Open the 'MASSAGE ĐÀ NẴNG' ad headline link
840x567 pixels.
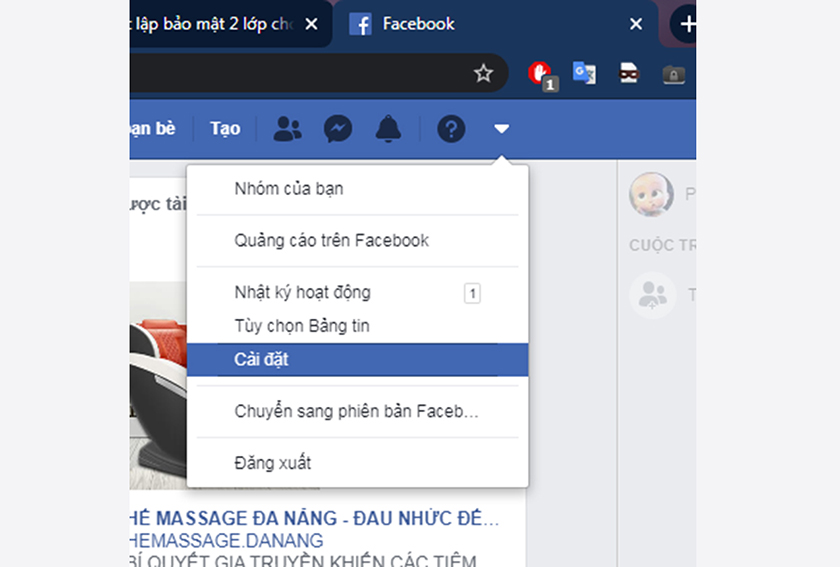(x=314, y=519)
